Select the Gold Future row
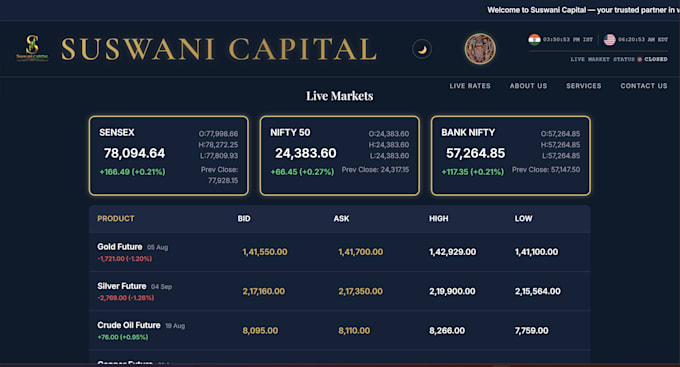Viewport: 680px width, 367px height. click(x=340, y=252)
